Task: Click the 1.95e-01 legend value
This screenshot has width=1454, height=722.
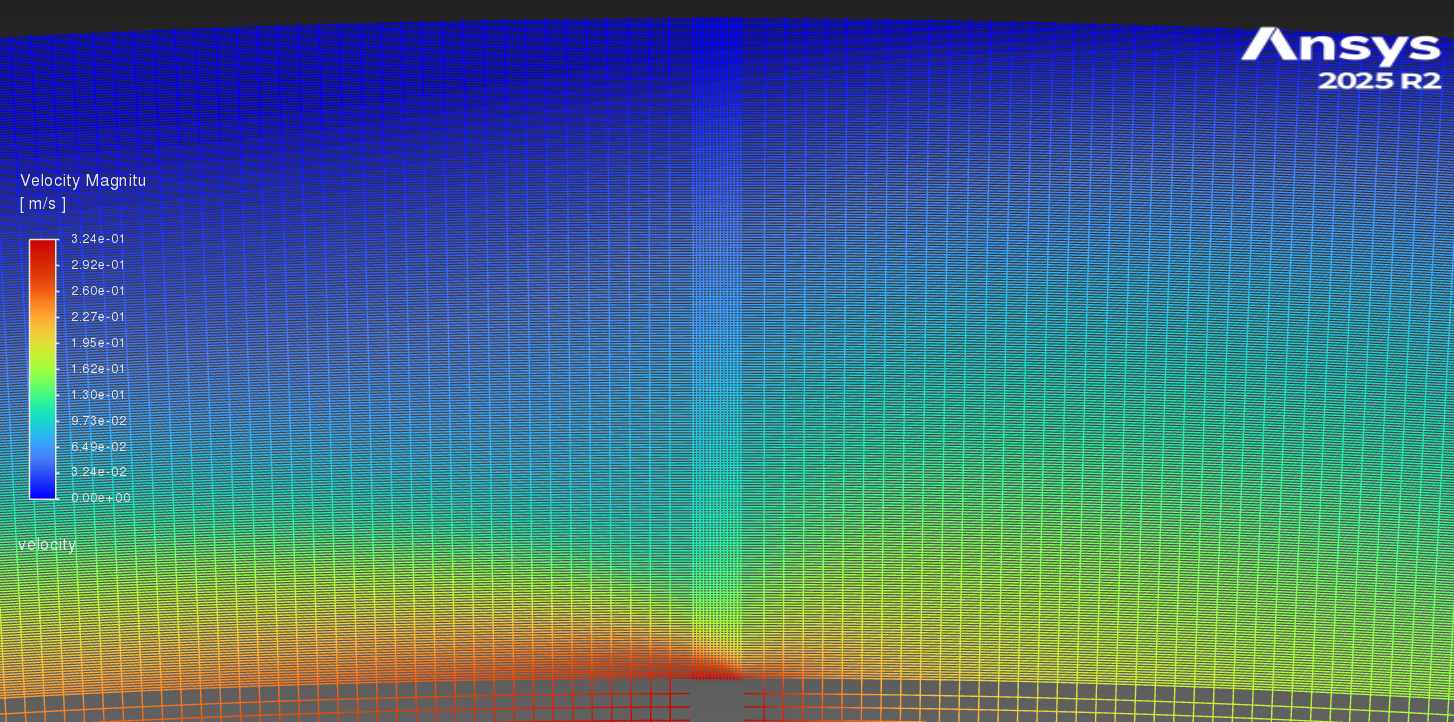Action: pos(98,343)
